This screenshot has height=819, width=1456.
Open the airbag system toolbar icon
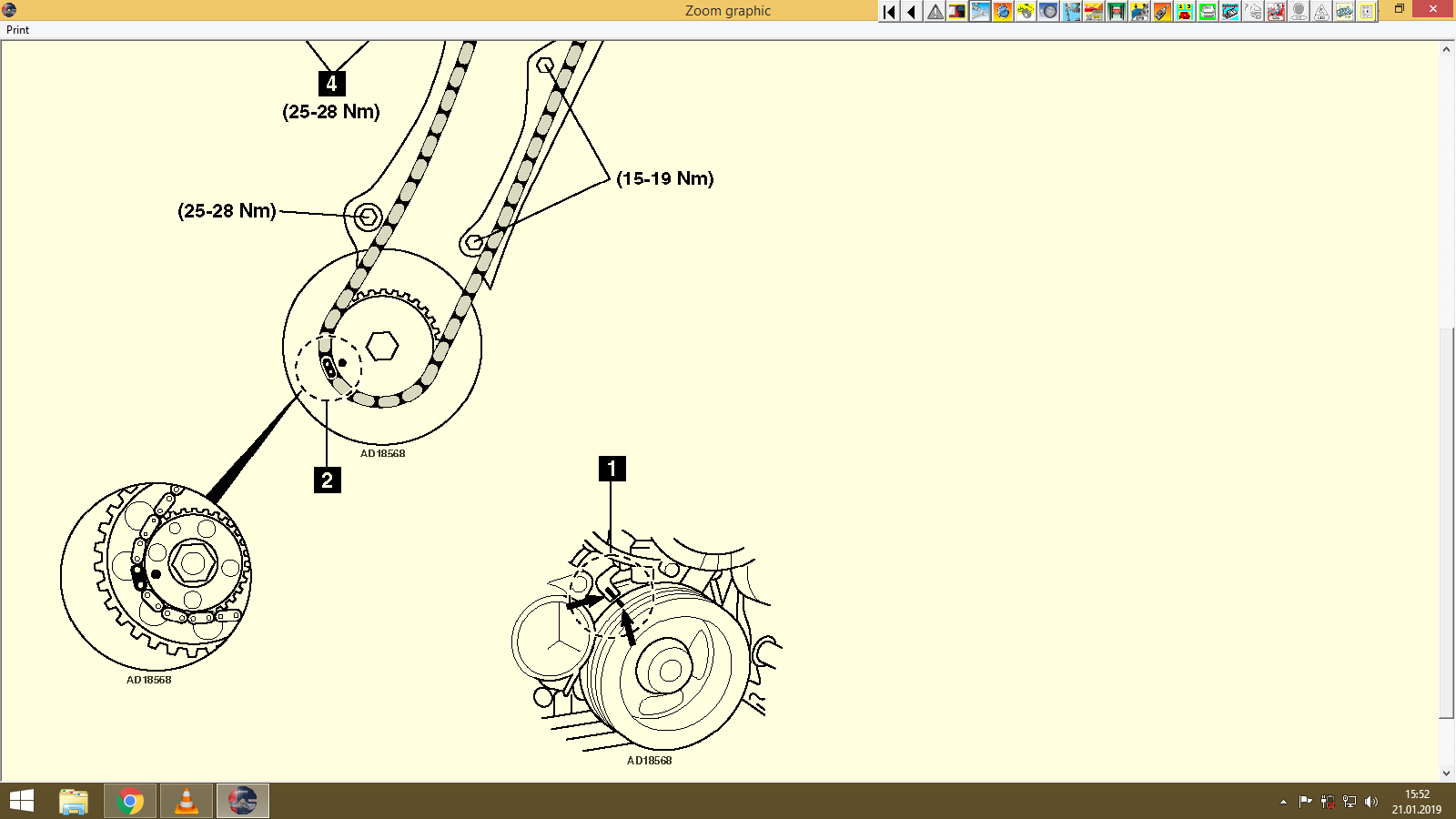tap(1275, 12)
